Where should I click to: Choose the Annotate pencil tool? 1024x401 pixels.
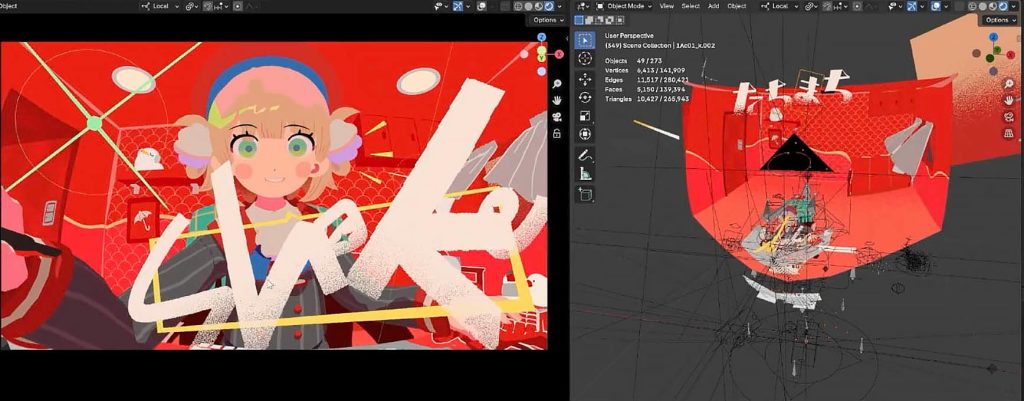tap(585, 156)
